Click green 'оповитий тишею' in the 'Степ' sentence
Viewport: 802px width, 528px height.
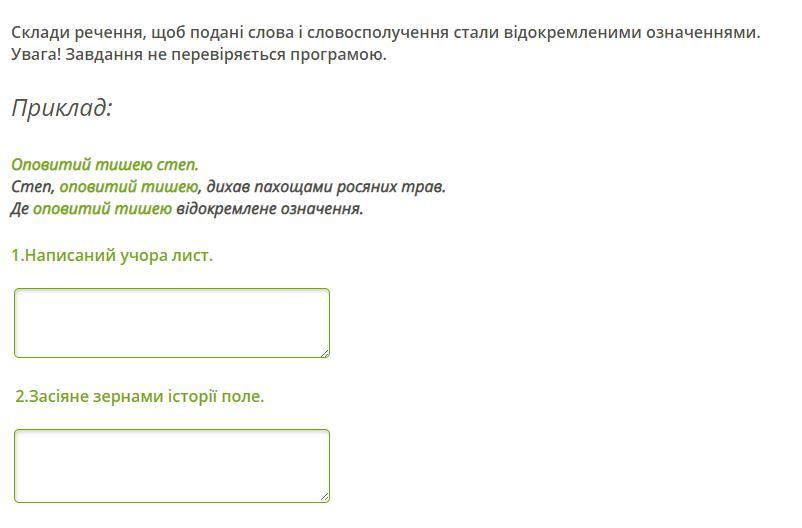coord(129,187)
